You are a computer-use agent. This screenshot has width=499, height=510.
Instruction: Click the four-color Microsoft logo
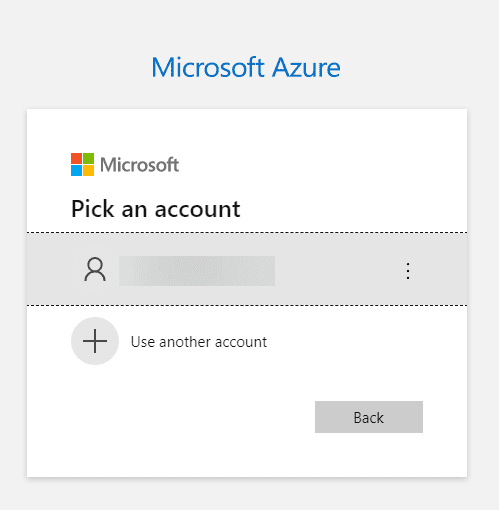(x=82, y=164)
